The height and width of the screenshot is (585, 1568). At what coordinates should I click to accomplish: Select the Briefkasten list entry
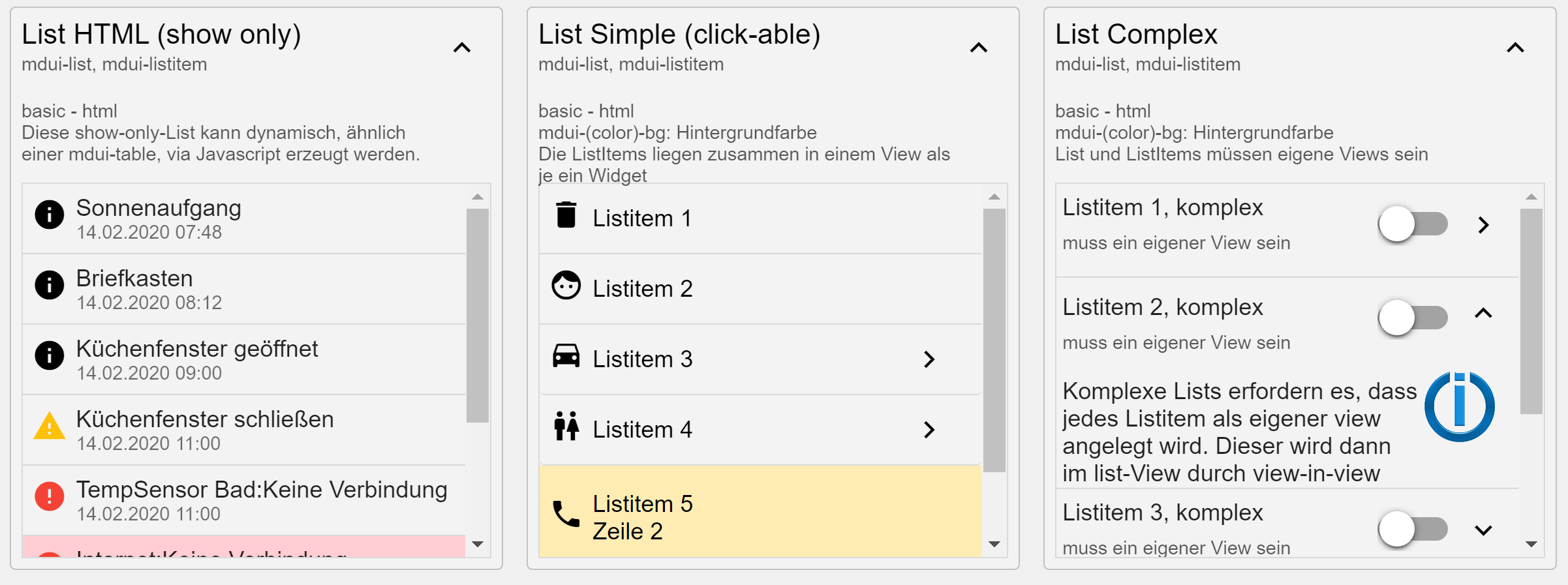coord(244,289)
